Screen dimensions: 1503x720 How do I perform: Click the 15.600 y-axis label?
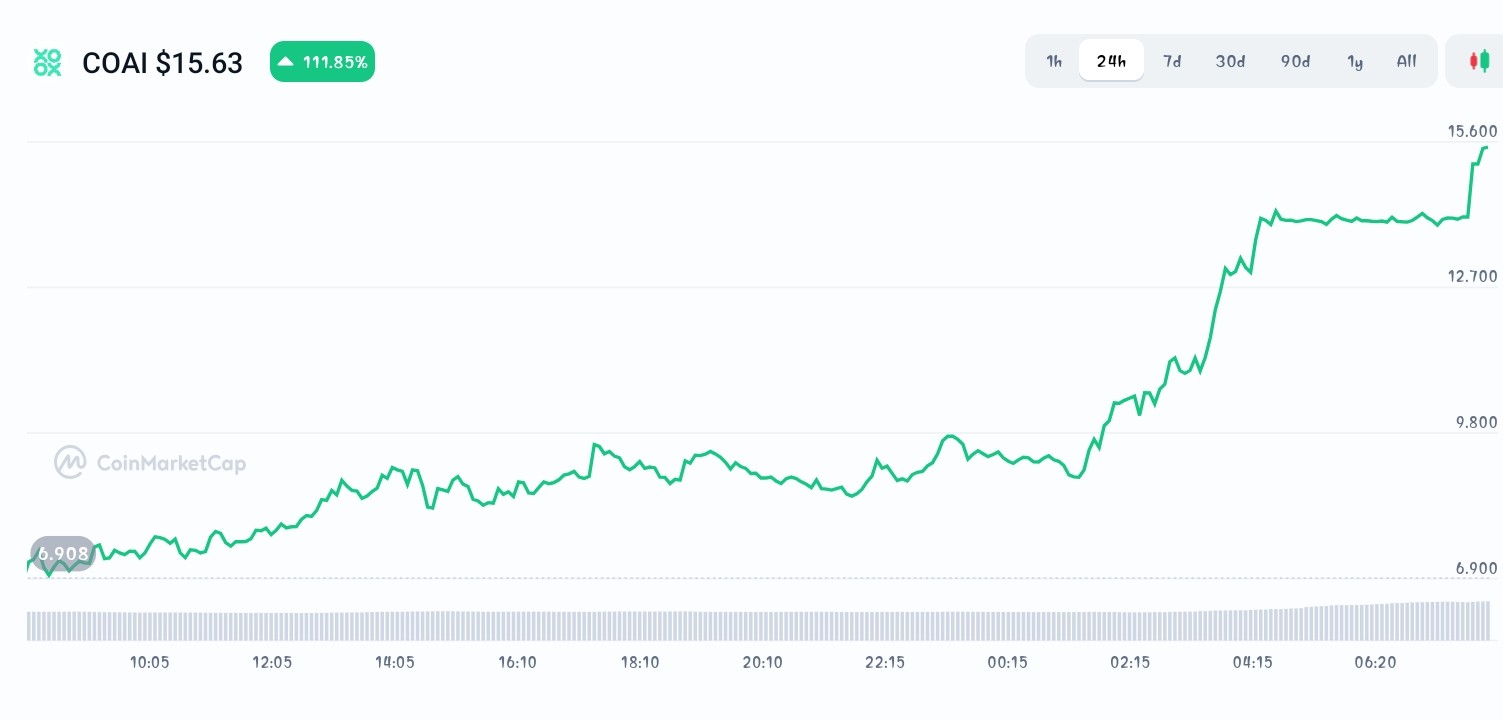[x=1472, y=131]
